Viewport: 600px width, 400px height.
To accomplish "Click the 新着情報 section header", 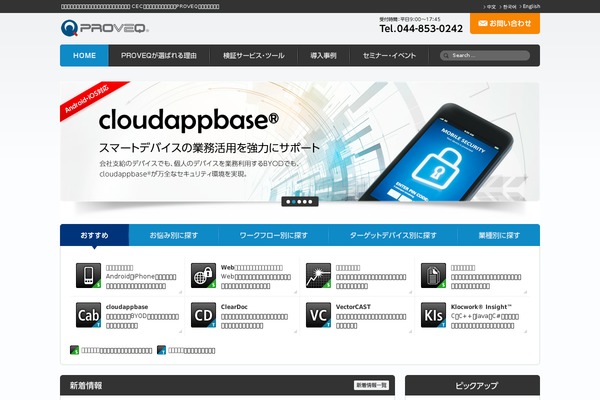I will (86, 385).
